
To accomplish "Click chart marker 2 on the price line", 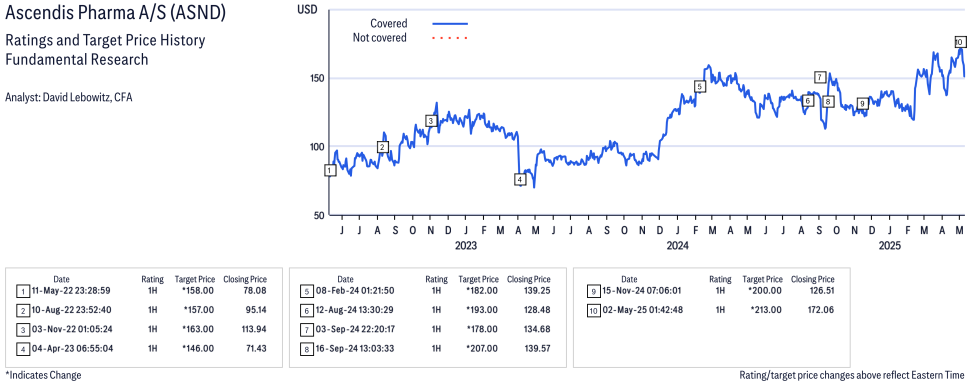I will (x=383, y=147).
